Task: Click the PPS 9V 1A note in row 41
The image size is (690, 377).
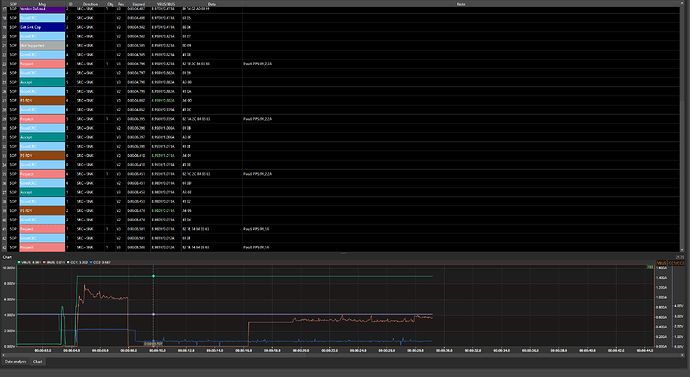Action: (256, 229)
